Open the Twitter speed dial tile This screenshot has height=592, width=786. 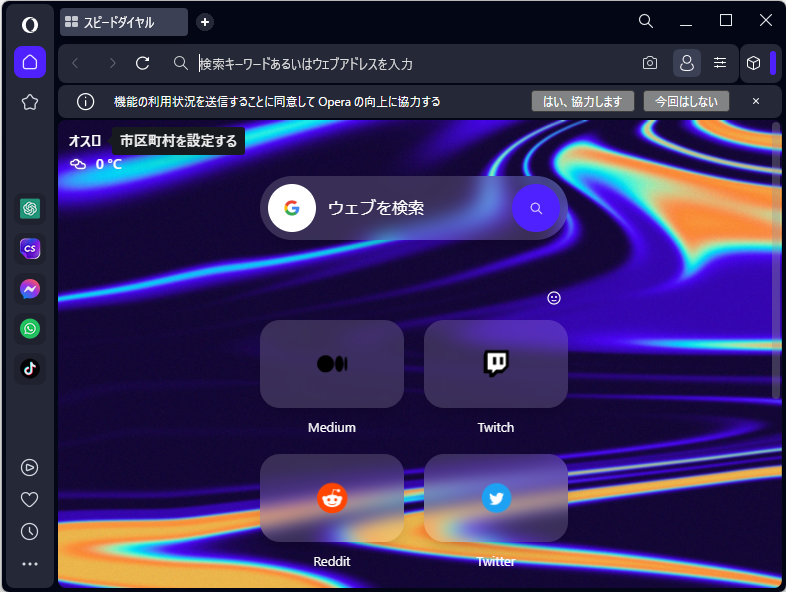[x=496, y=498]
